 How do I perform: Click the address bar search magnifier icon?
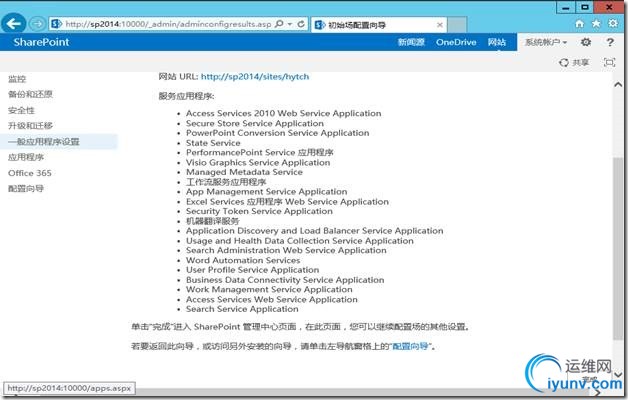(280, 24)
